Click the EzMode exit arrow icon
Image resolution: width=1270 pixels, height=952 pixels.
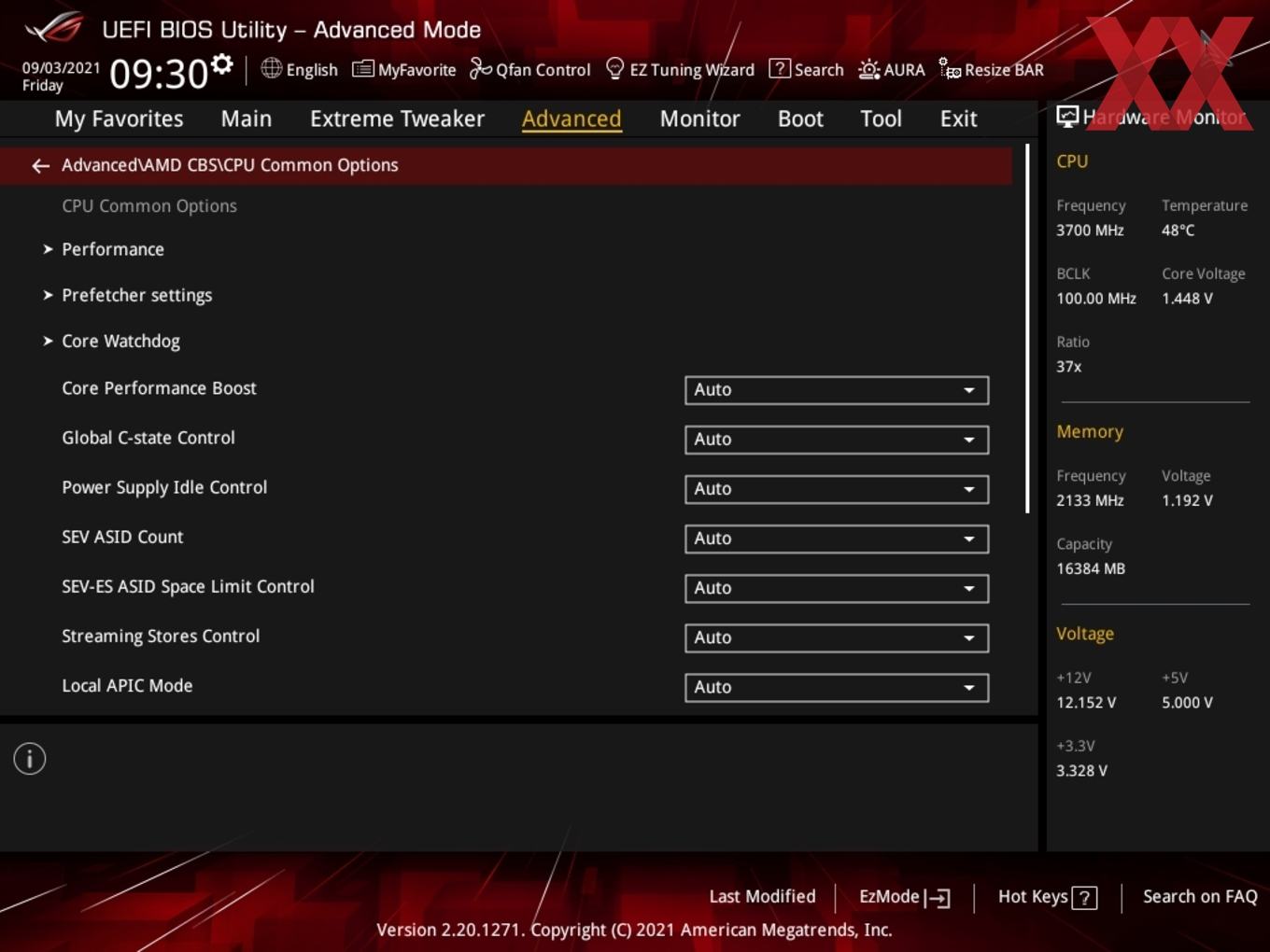(938, 898)
